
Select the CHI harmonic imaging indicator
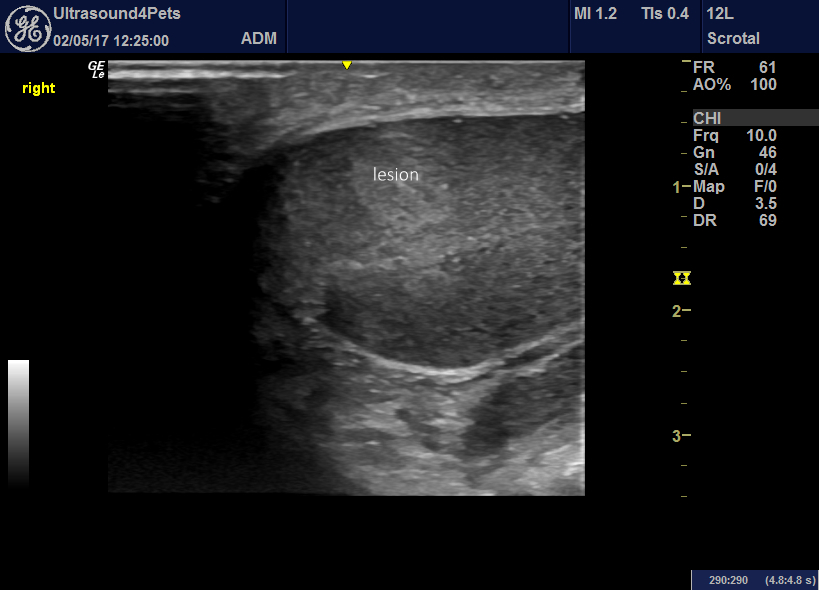pyautogui.click(x=707, y=117)
